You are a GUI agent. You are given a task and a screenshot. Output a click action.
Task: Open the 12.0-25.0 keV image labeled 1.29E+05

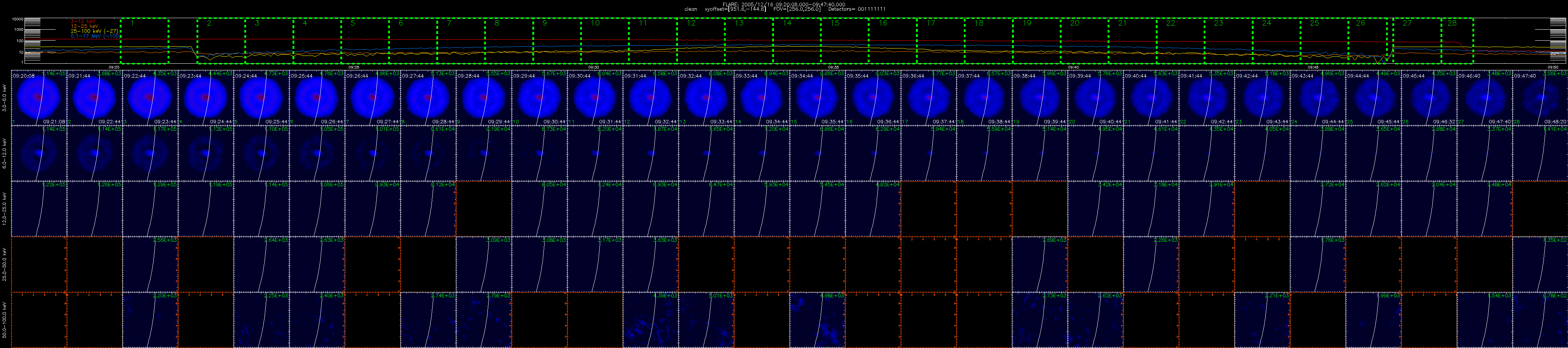pos(150,209)
